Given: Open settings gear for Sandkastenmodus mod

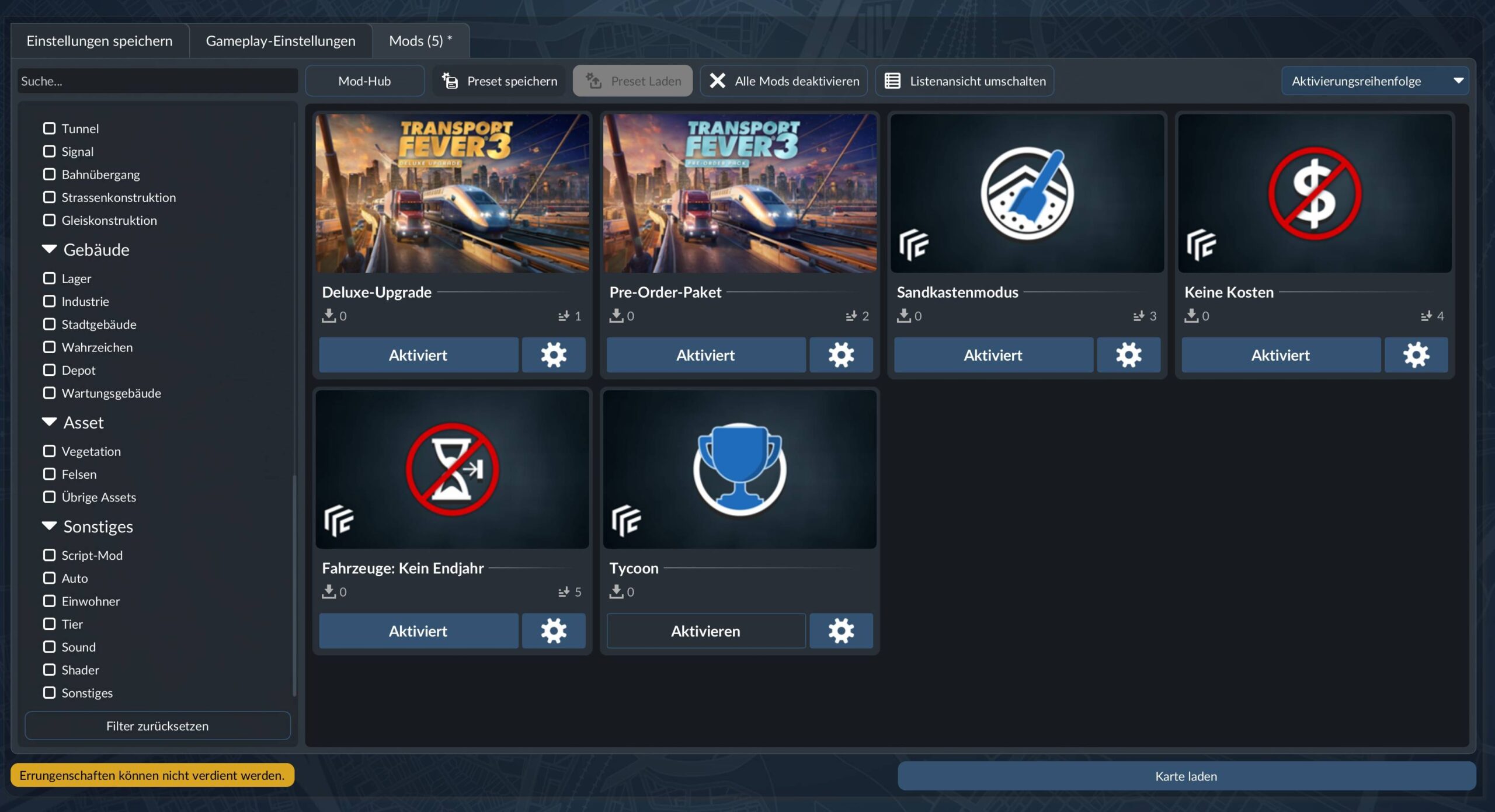Looking at the screenshot, I should [1129, 355].
